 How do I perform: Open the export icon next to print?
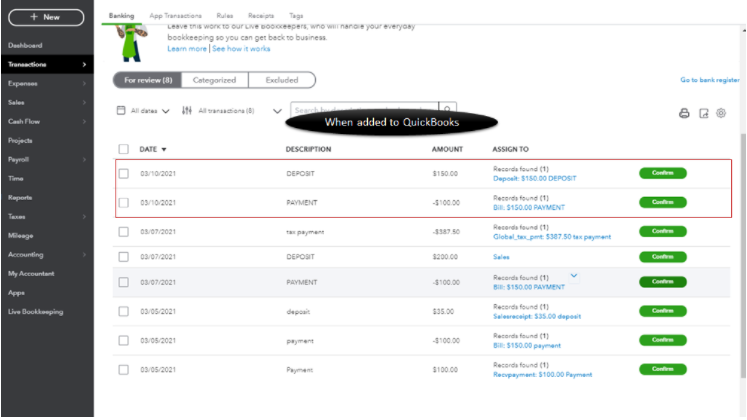[x=703, y=113]
